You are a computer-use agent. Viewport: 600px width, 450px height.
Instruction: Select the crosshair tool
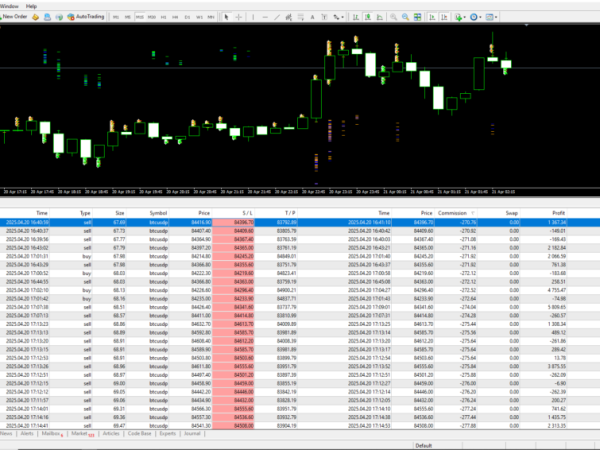point(238,18)
